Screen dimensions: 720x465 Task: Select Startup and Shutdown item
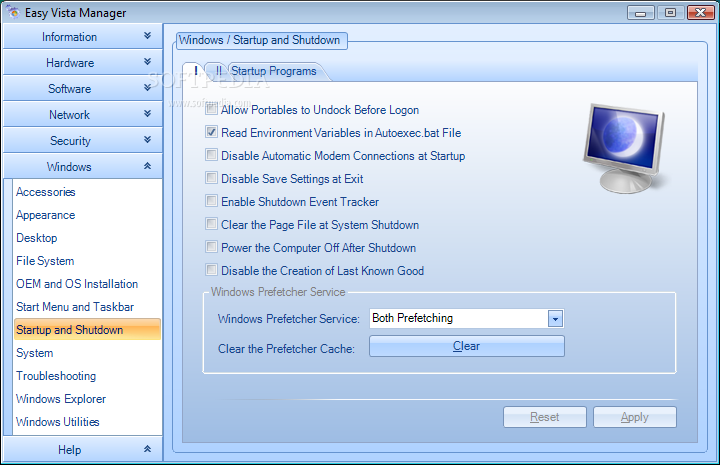pyautogui.click(x=87, y=330)
